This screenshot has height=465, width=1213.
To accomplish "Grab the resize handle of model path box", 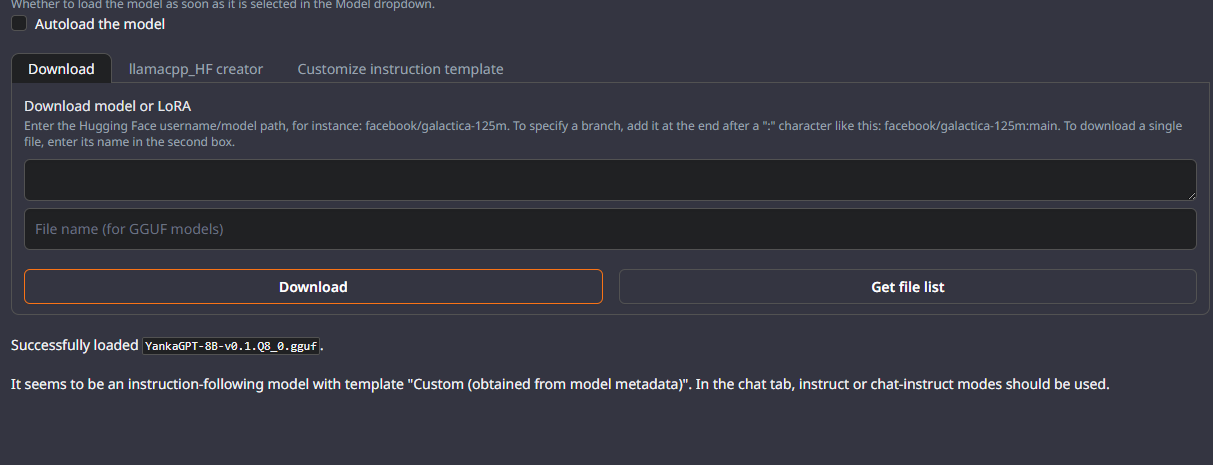I will click(x=1190, y=194).
